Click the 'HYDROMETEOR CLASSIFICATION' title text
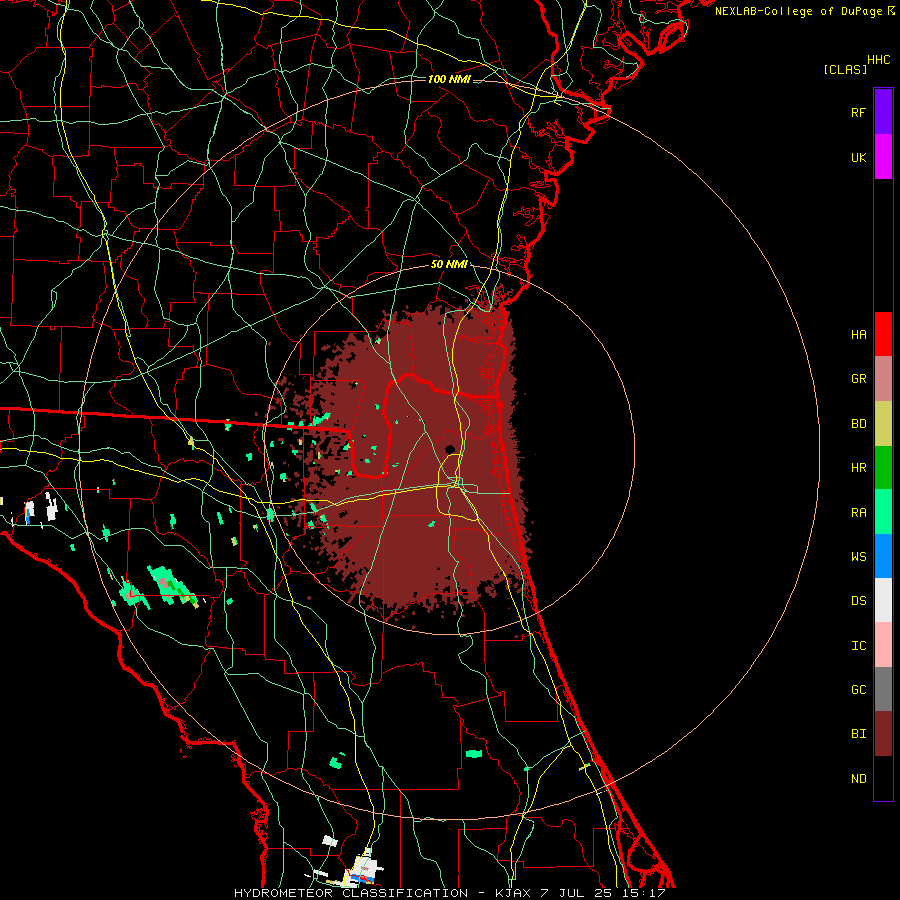900x900 pixels. point(351,893)
